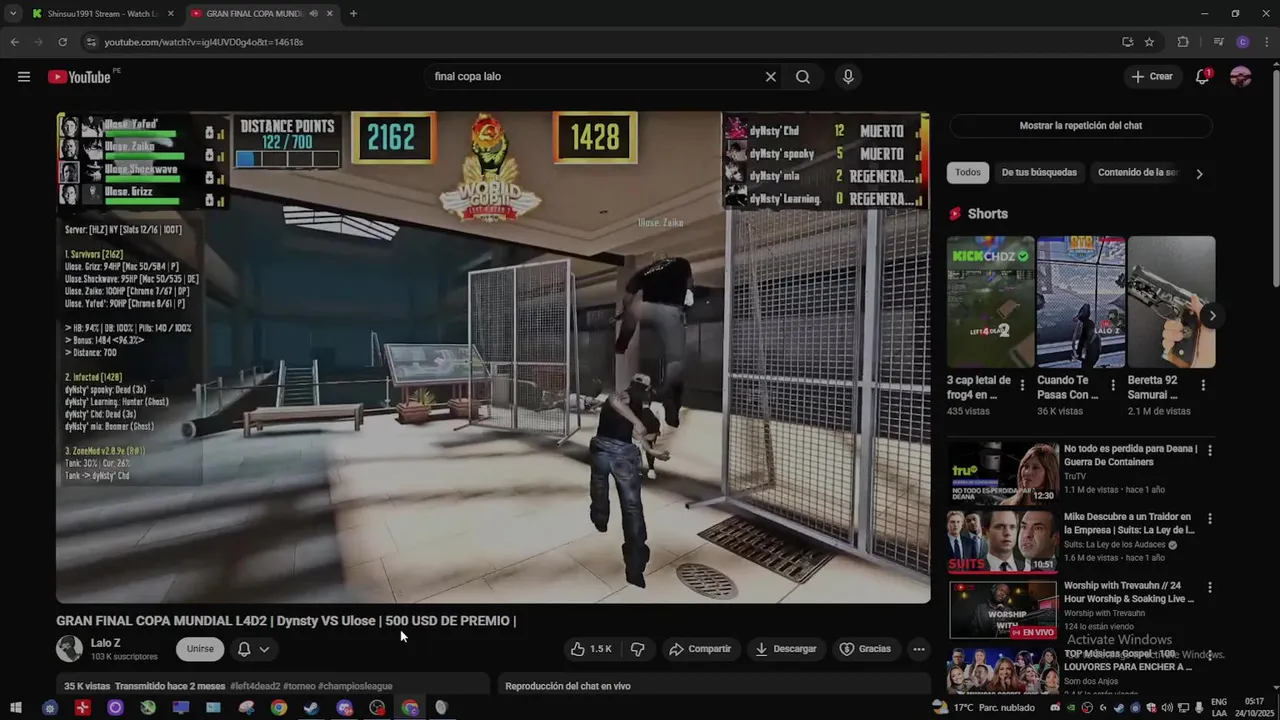Open options for 'Mike Descubre' video
This screenshot has width=1280, height=720.
pos(1209,519)
